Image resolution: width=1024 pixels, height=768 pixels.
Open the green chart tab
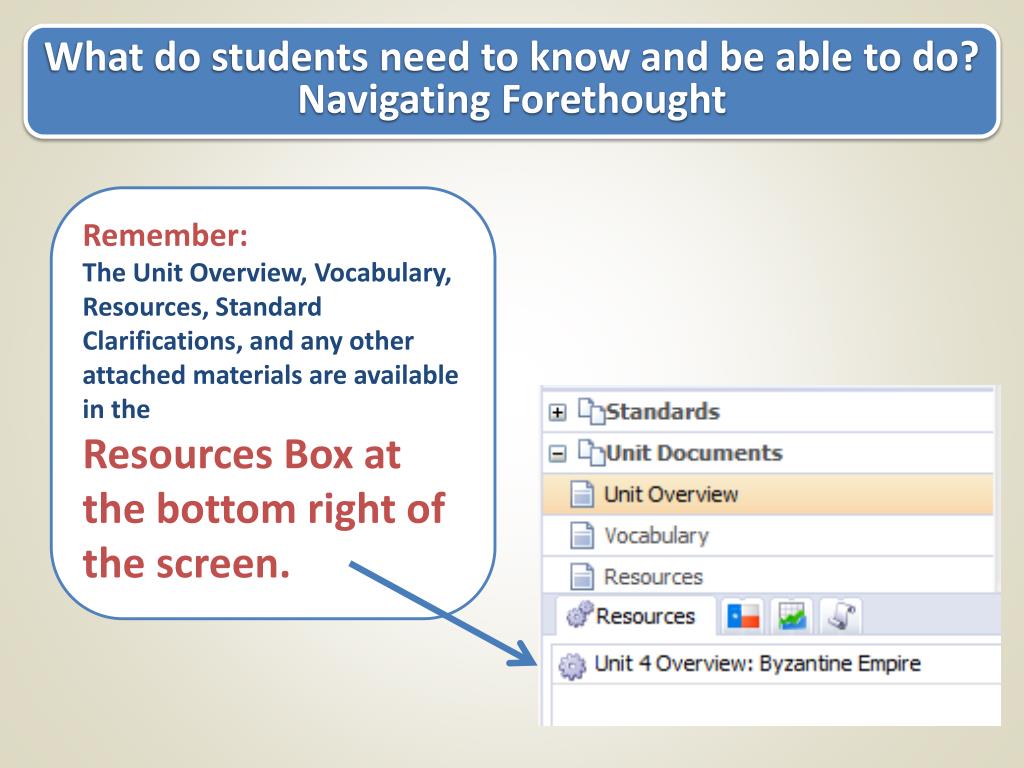tap(792, 616)
